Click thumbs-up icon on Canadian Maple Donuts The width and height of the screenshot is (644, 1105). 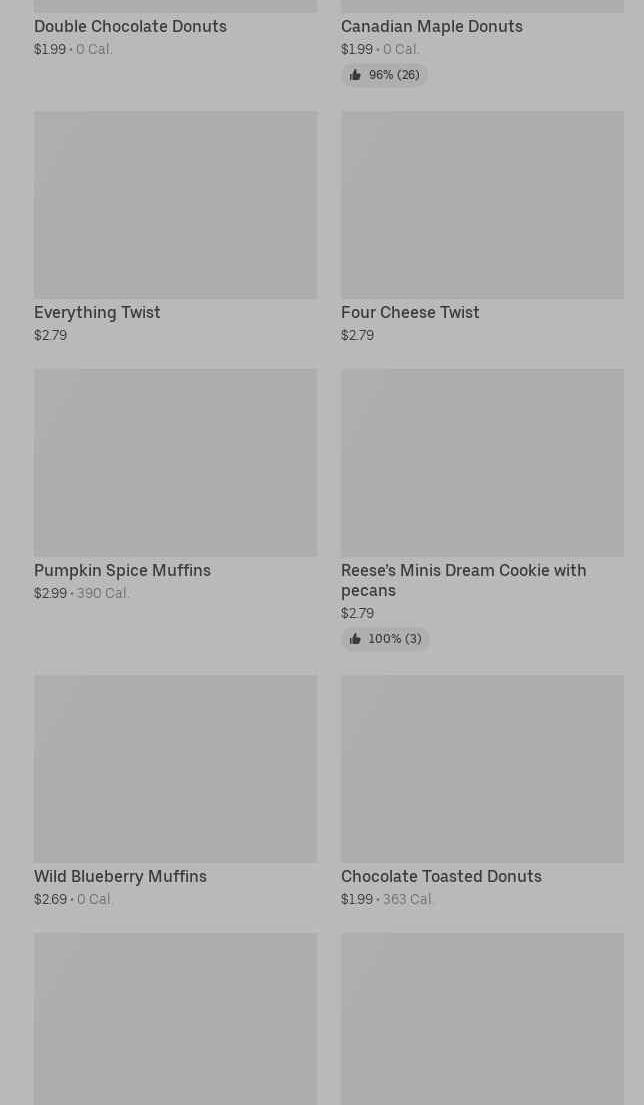click(355, 75)
